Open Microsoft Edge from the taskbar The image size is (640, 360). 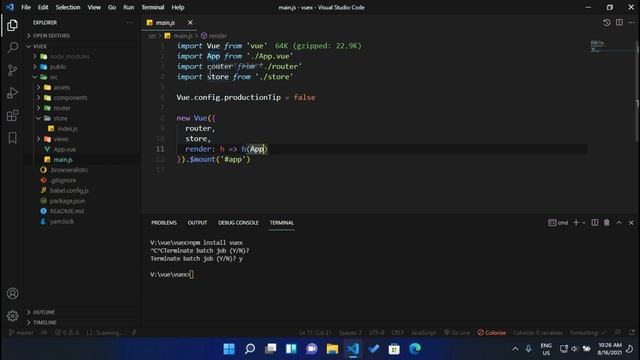[415, 349]
